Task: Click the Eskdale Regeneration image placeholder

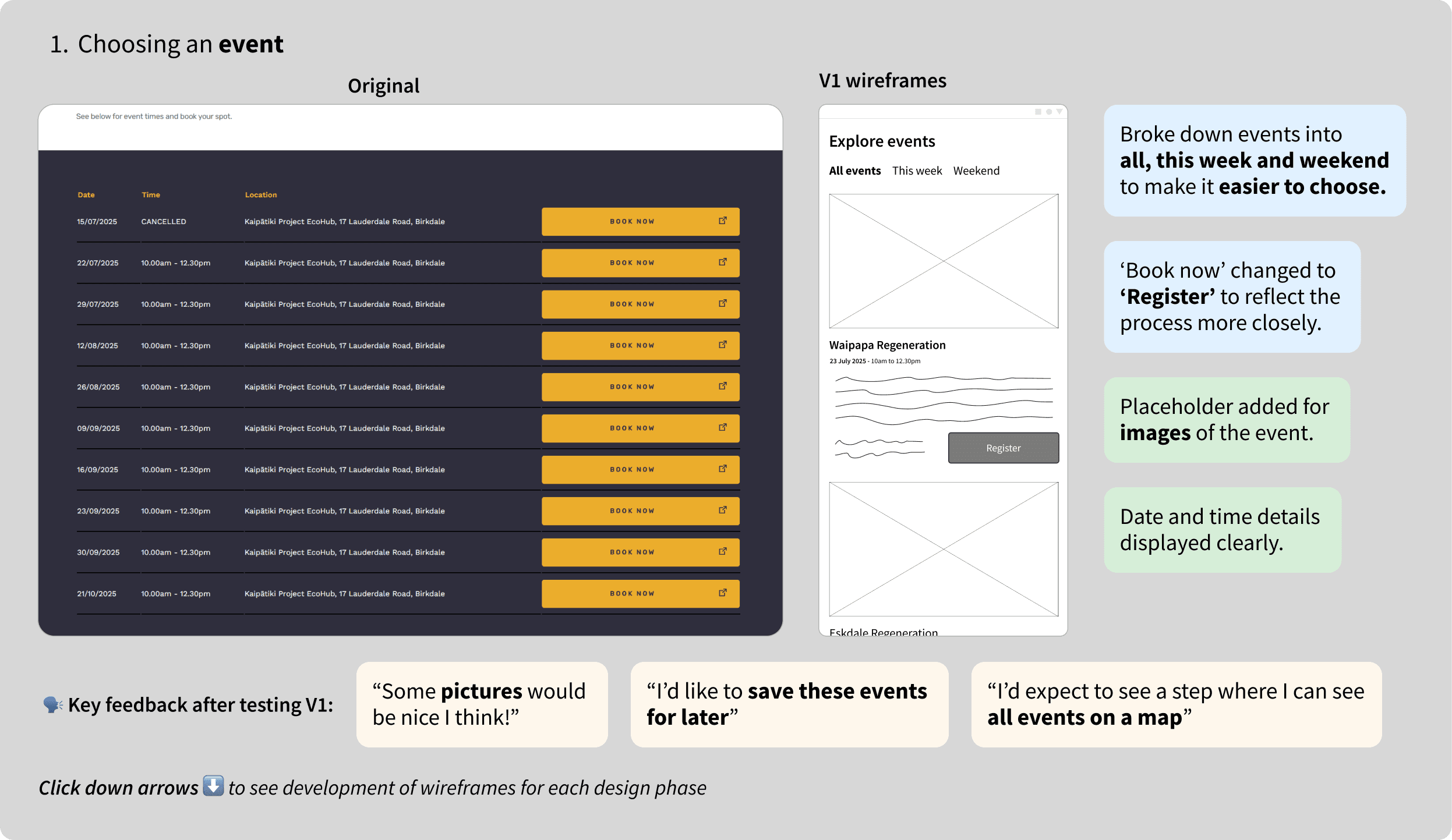Action: [944, 549]
